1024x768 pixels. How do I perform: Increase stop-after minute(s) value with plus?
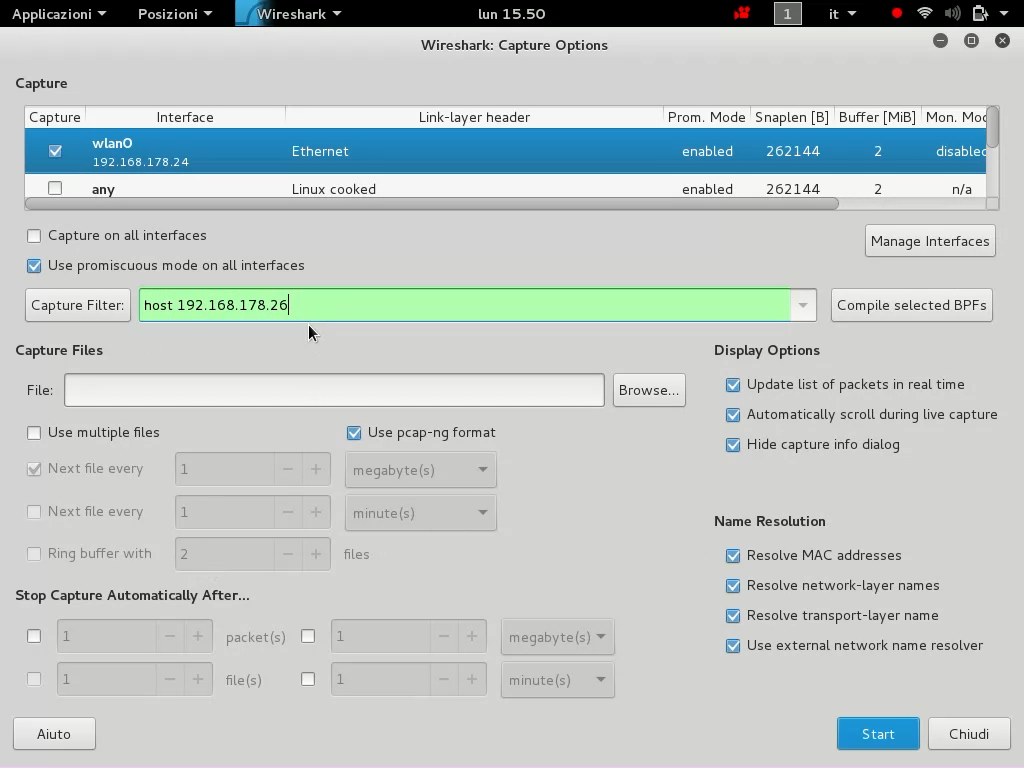coord(472,679)
